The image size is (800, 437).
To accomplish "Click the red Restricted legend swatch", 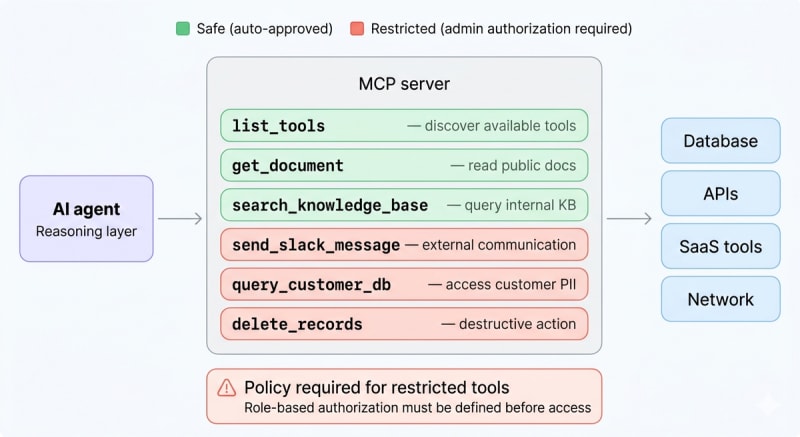I will click(x=356, y=29).
